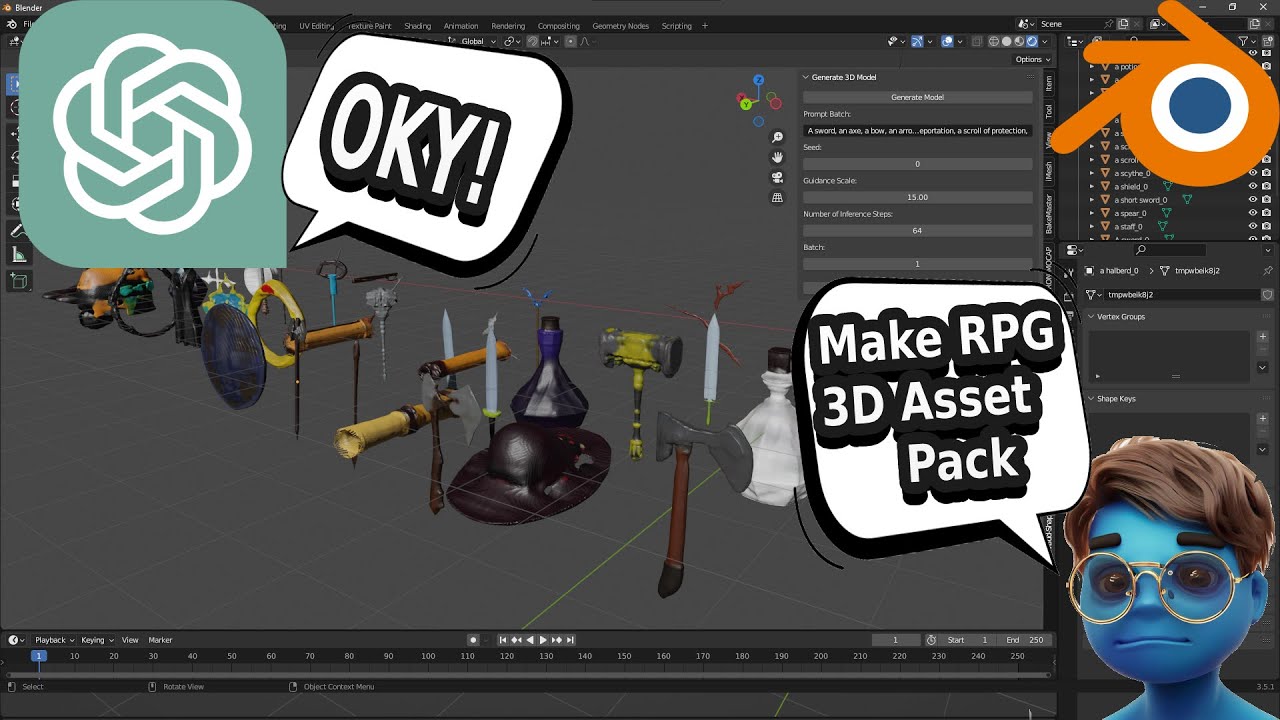
Task: Collapse the Shape Keys panel
Action: (x=1091, y=398)
